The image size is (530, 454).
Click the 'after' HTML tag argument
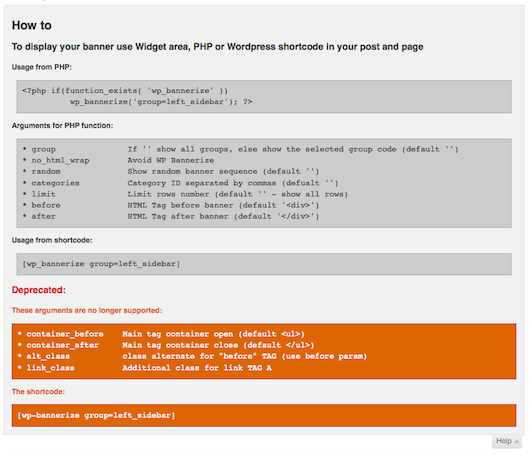click(x=171, y=216)
